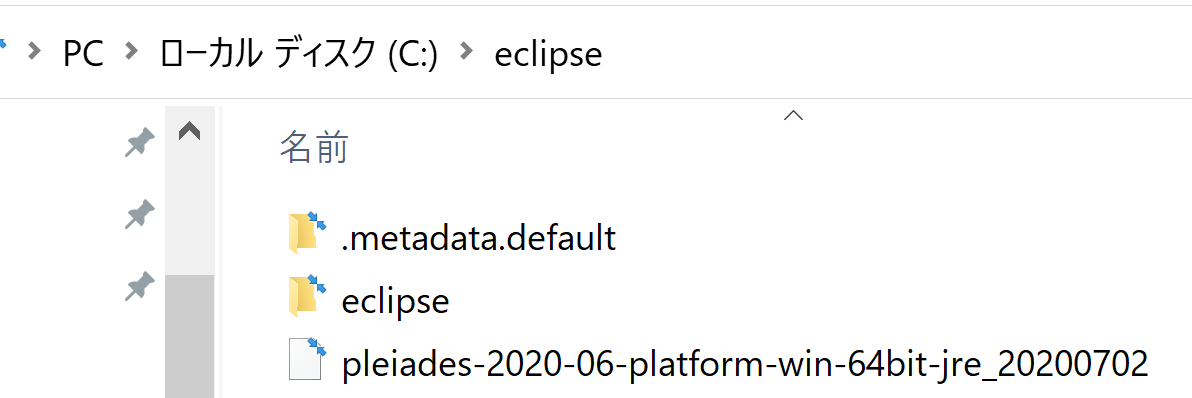The image size is (1192, 398).
Task: Expand the chevron before eclipse in address bar
Action: click(x=467, y=52)
